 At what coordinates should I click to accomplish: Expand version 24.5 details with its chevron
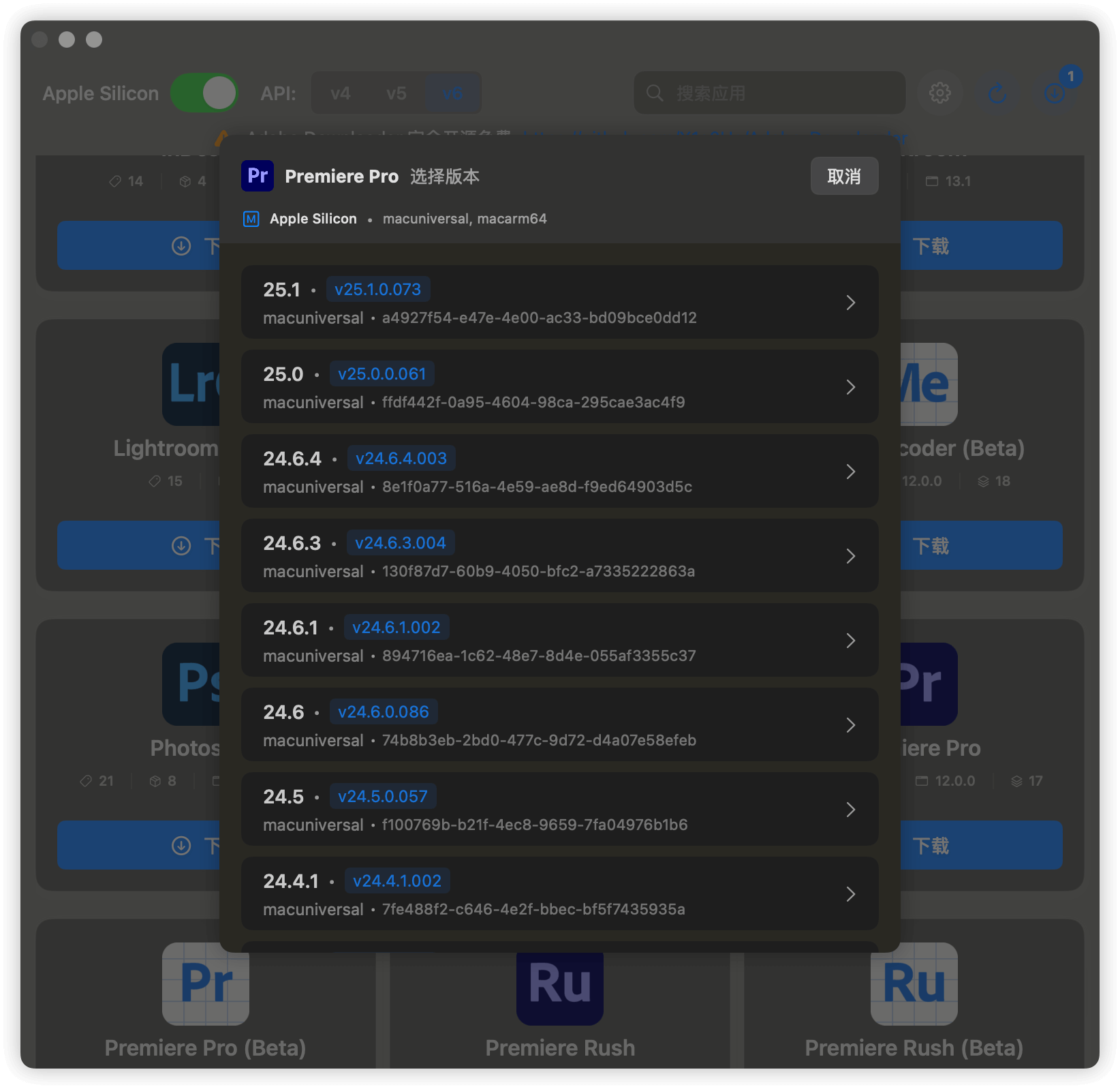(851, 810)
